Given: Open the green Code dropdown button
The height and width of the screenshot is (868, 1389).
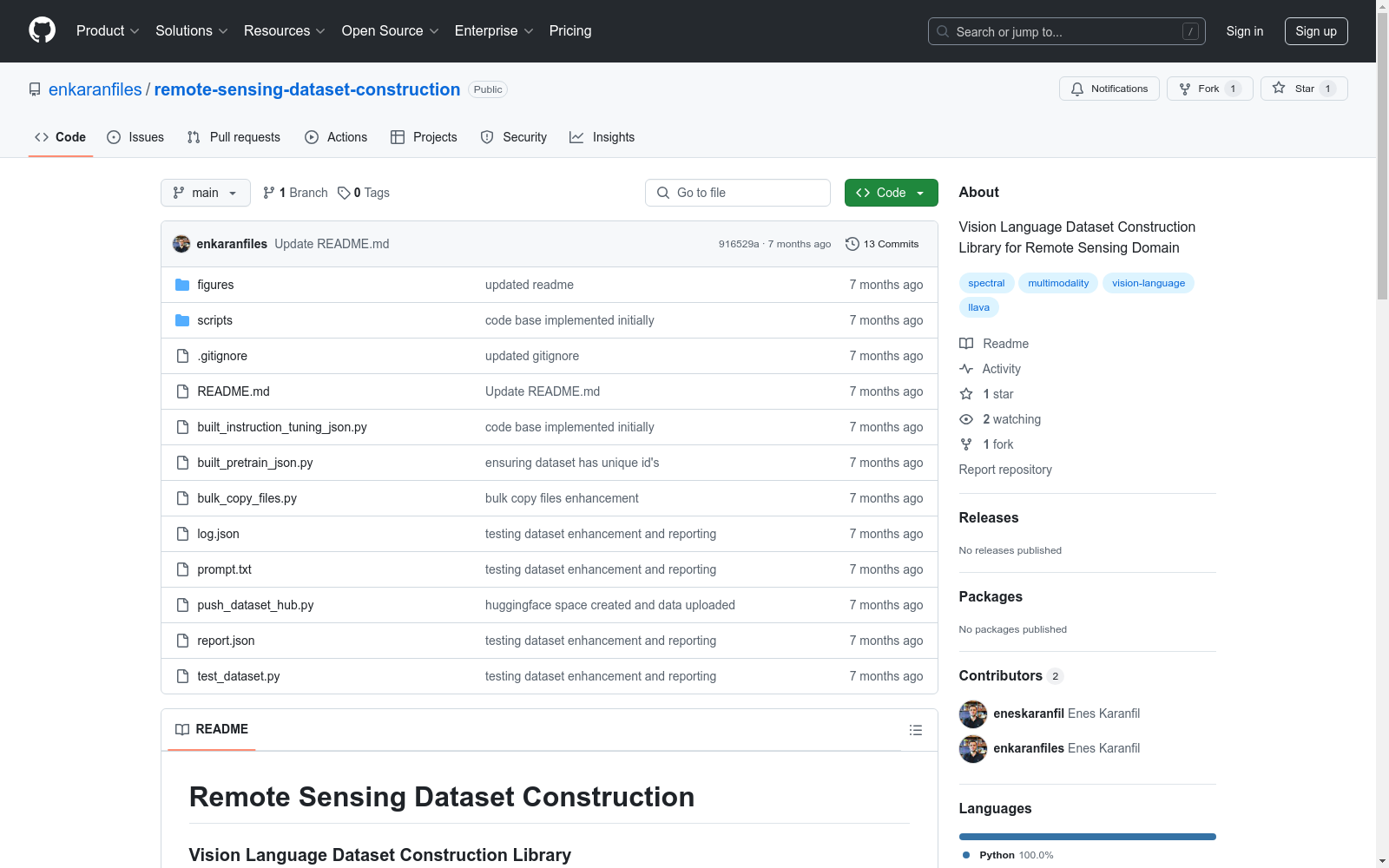Looking at the screenshot, I should [891, 193].
